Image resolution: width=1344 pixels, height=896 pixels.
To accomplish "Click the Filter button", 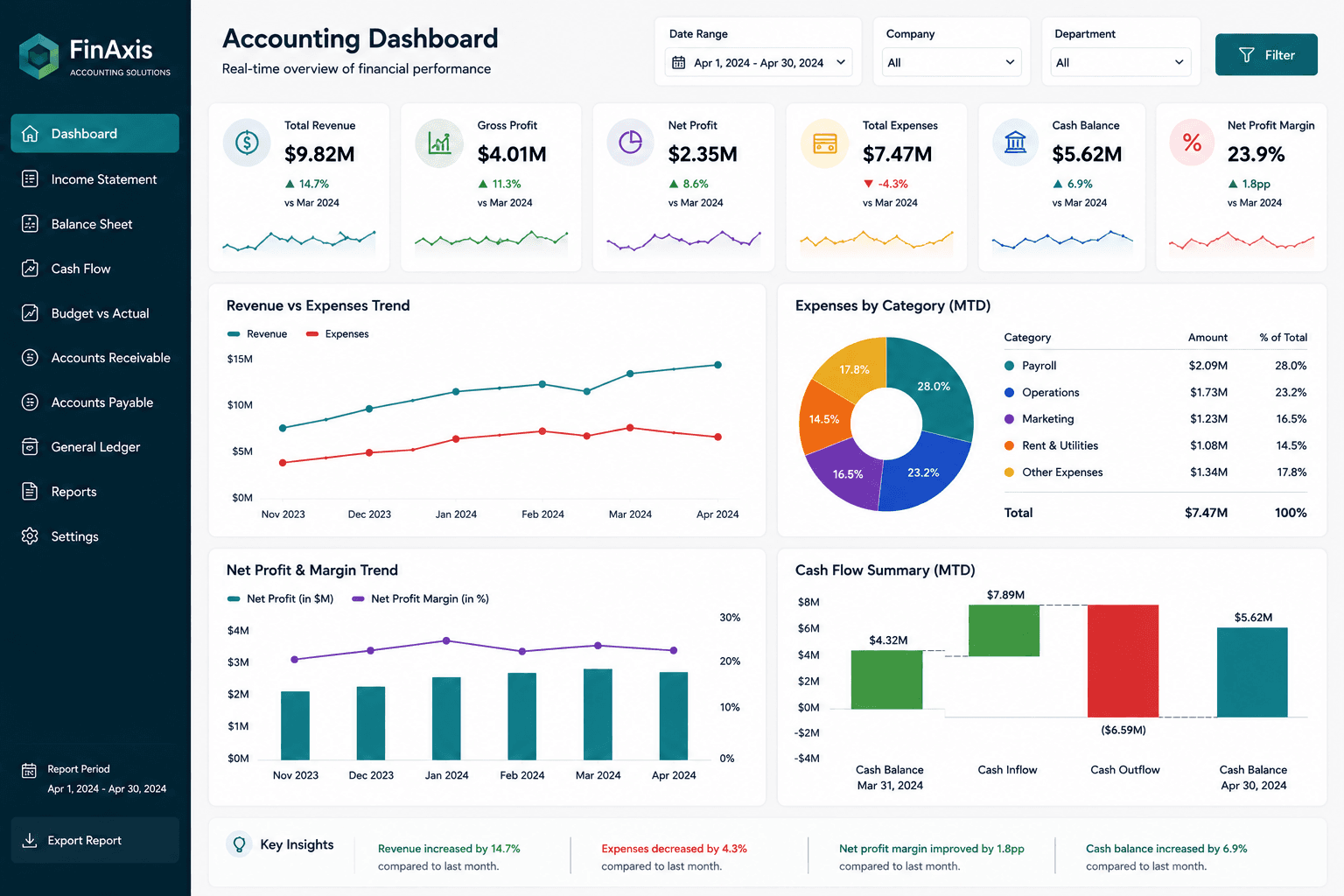I will (1266, 54).
